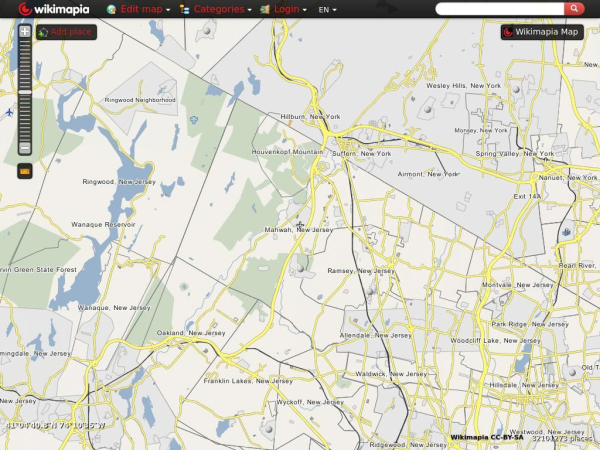
Task: Open the EN language selector
Action: click(x=327, y=10)
